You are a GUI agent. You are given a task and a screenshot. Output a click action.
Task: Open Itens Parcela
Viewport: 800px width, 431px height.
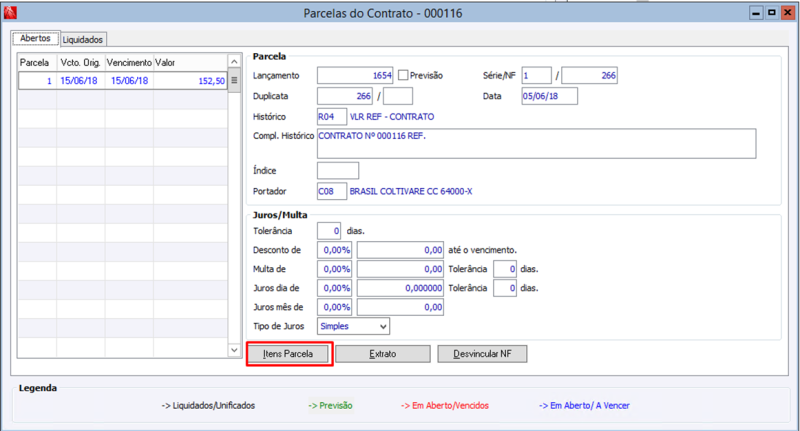tap(288, 354)
